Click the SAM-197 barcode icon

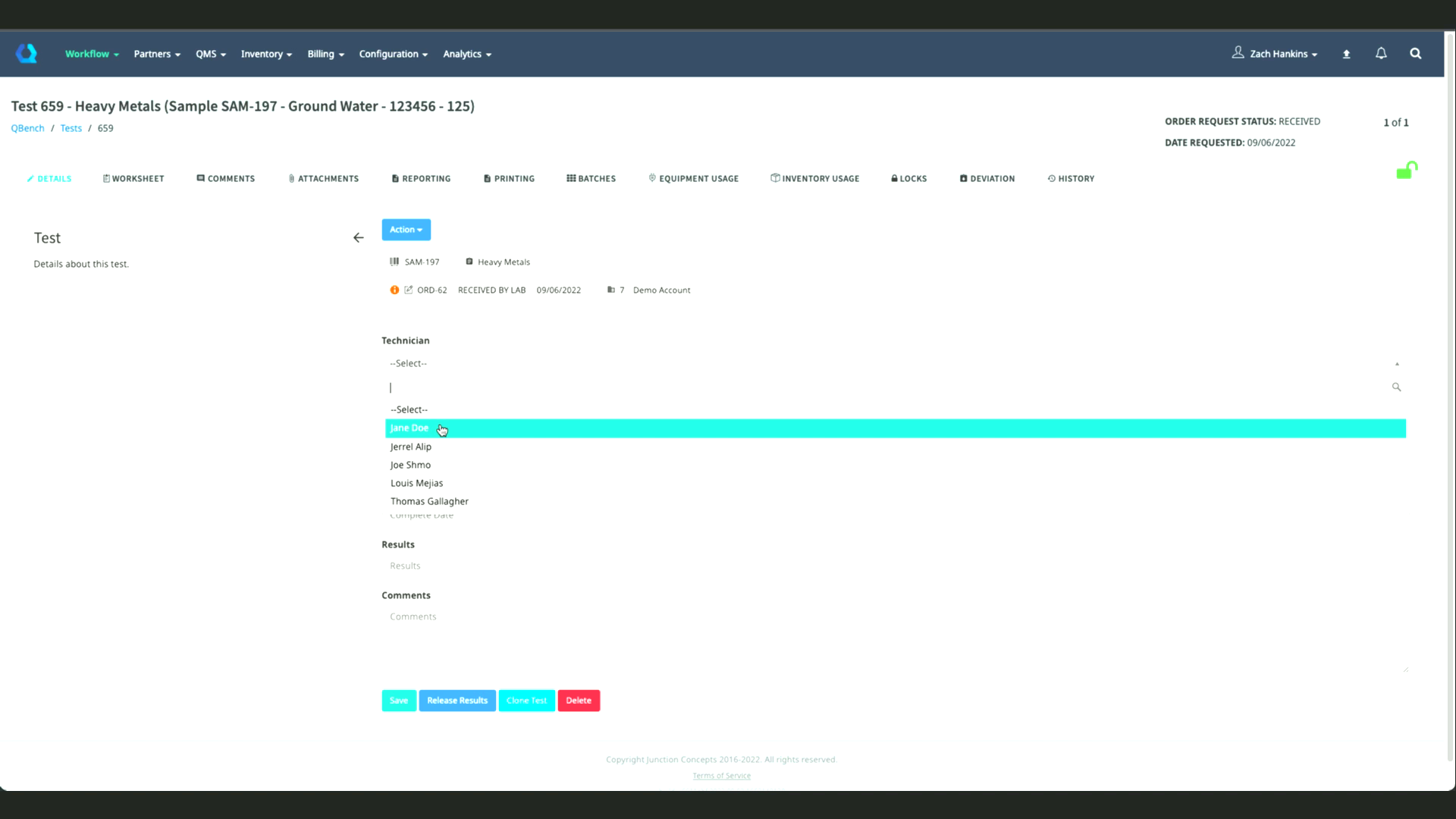click(394, 262)
